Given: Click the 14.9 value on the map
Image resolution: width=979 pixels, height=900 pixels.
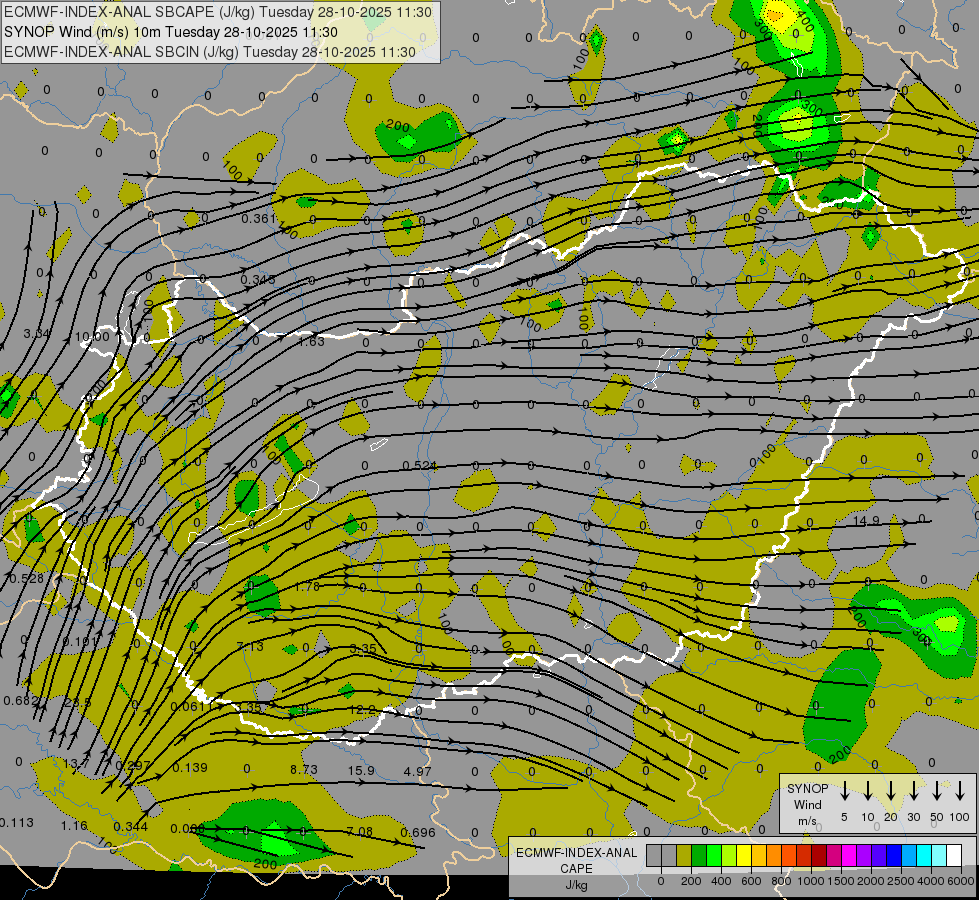Looking at the screenshot, I should (867, 520).
